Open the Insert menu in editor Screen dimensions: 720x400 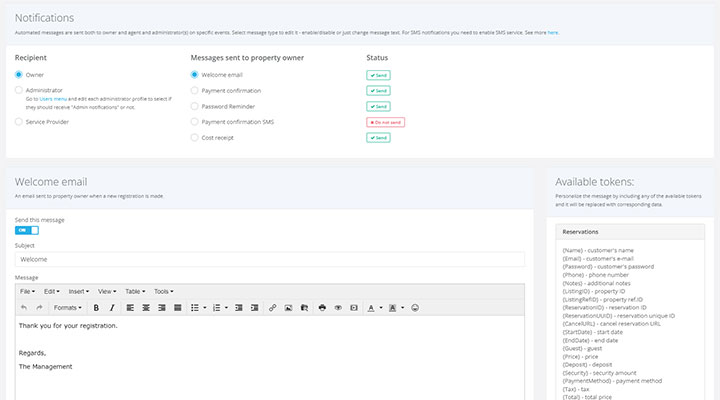point(79,292)
